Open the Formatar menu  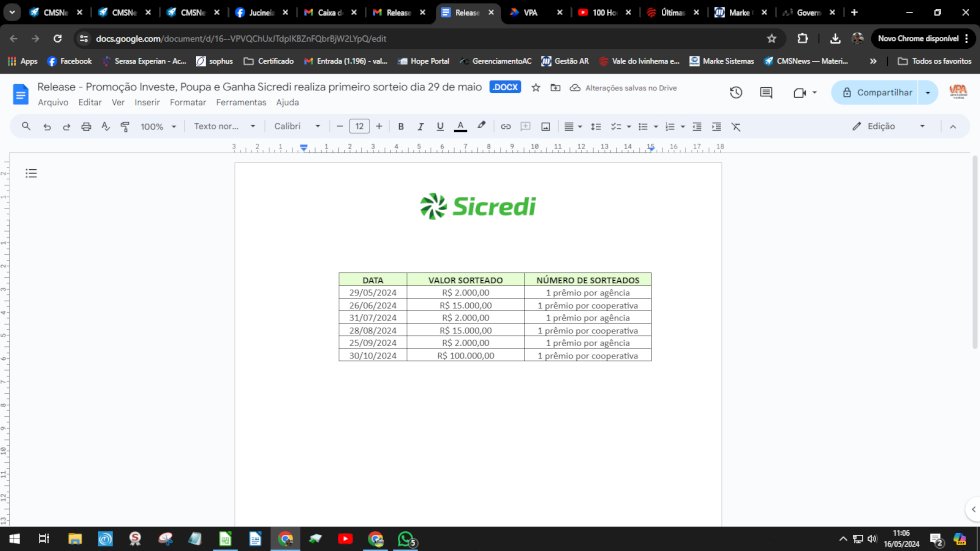[188, 102]
